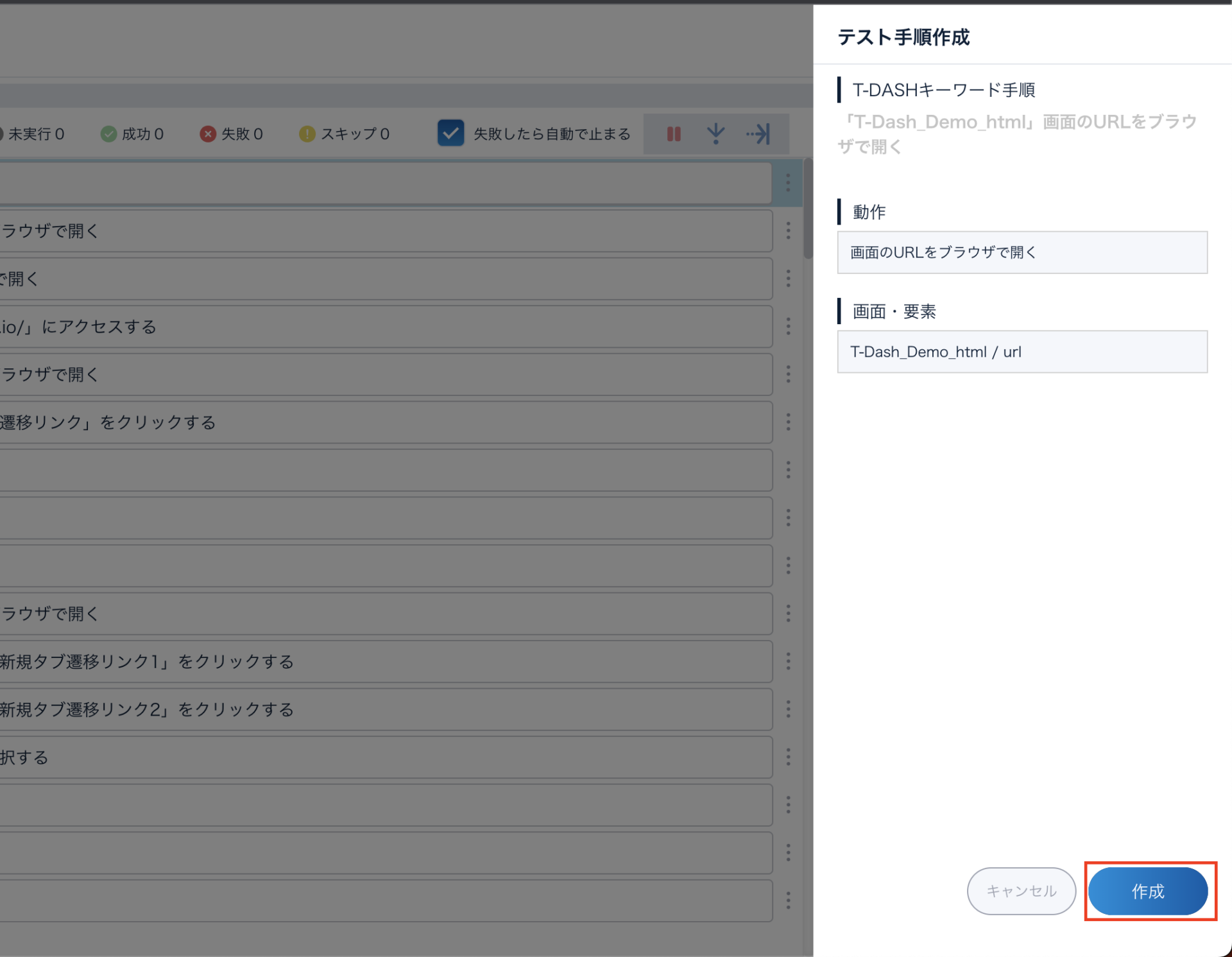Click the red pause execution icon
Image resolution: width=1232 pixels, height=957 pixels.
(x=673, y=134)
